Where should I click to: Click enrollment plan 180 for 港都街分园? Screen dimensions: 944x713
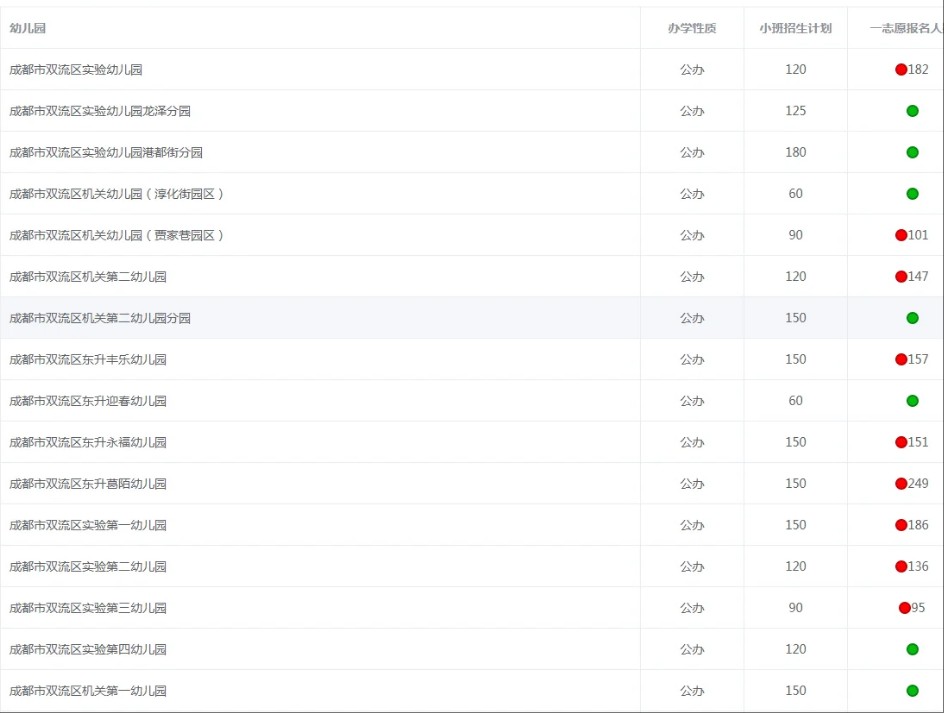pyautogui.click(x=795, y=153)
